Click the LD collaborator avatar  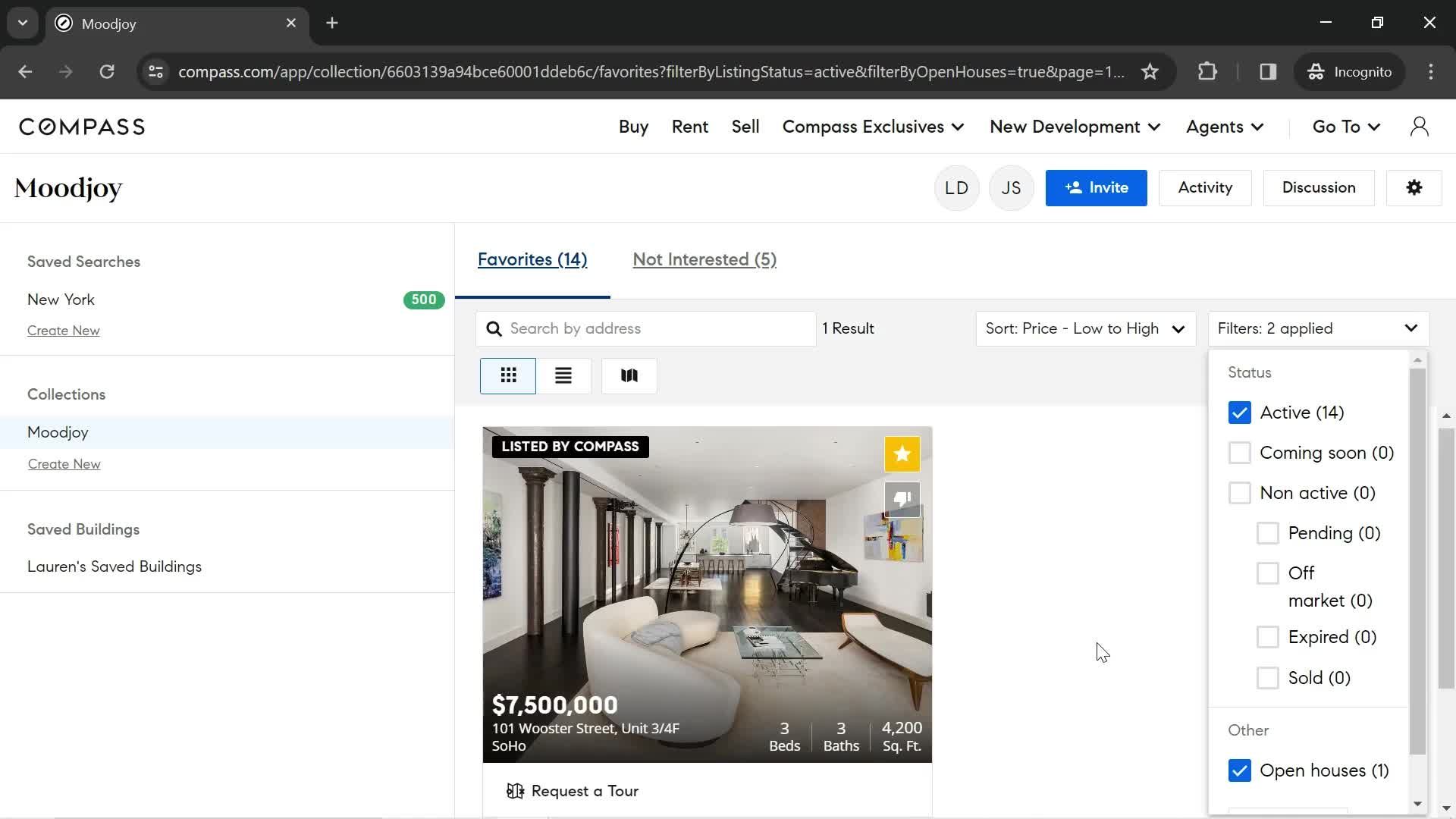click(956, 188)
